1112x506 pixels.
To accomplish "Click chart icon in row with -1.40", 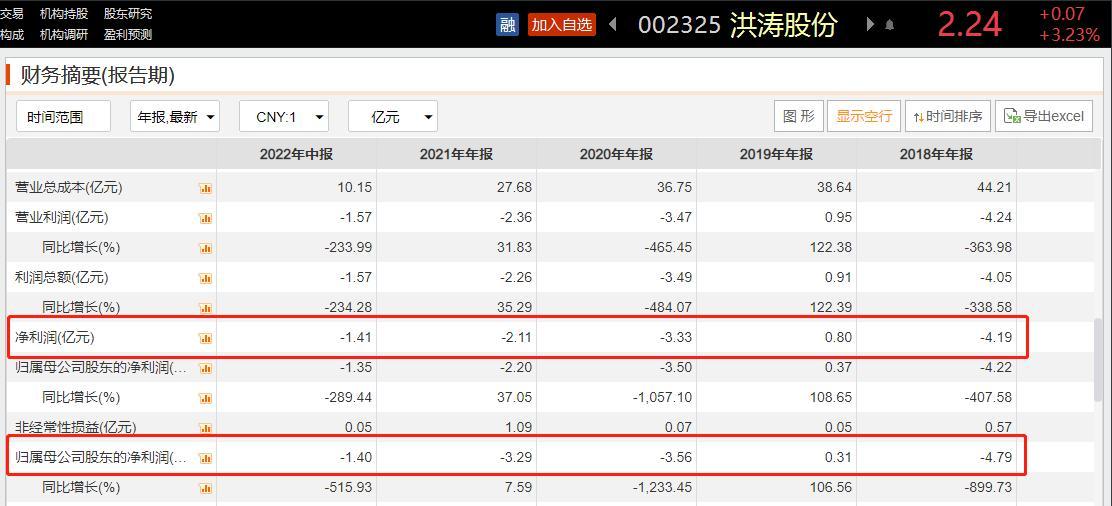I will click(206, 458).
